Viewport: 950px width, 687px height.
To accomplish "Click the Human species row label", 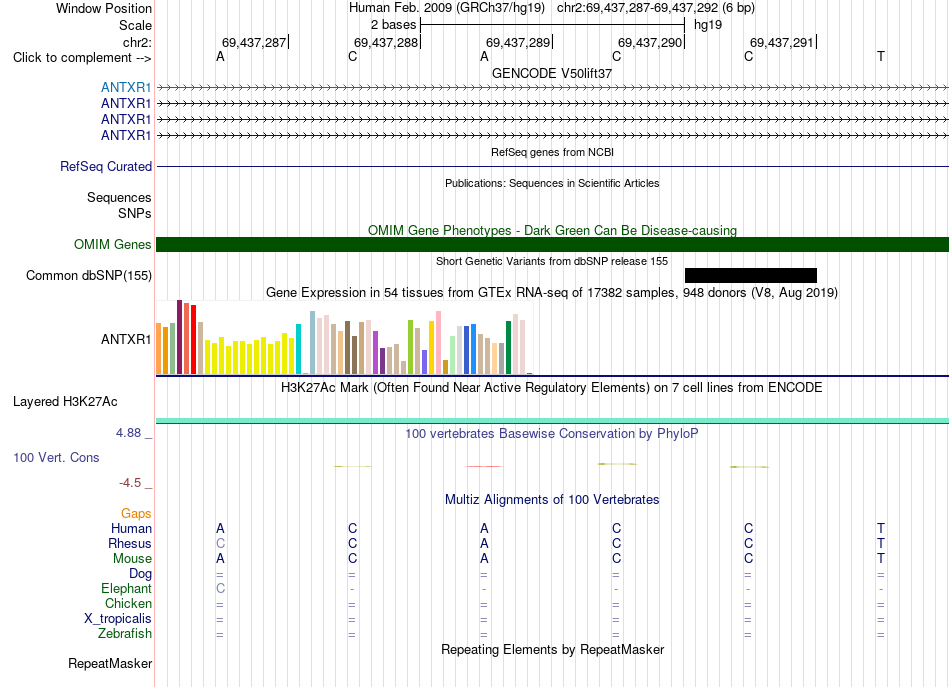I will pos(131,528).
